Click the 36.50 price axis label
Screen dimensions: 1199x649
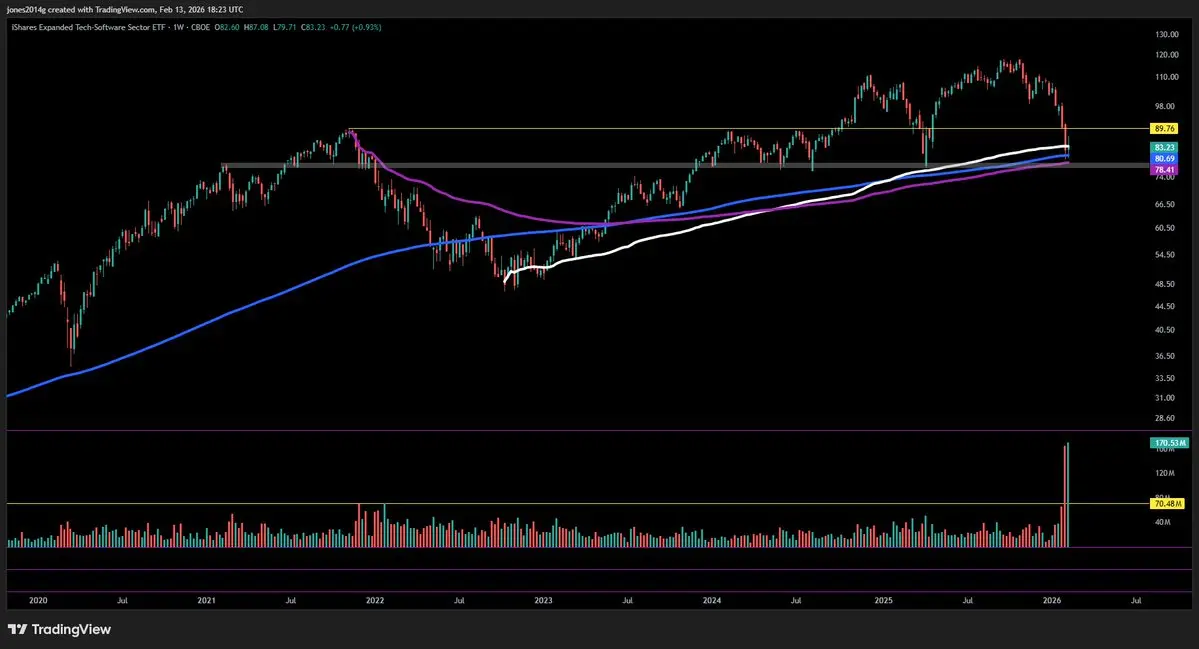click(1165, 355)
